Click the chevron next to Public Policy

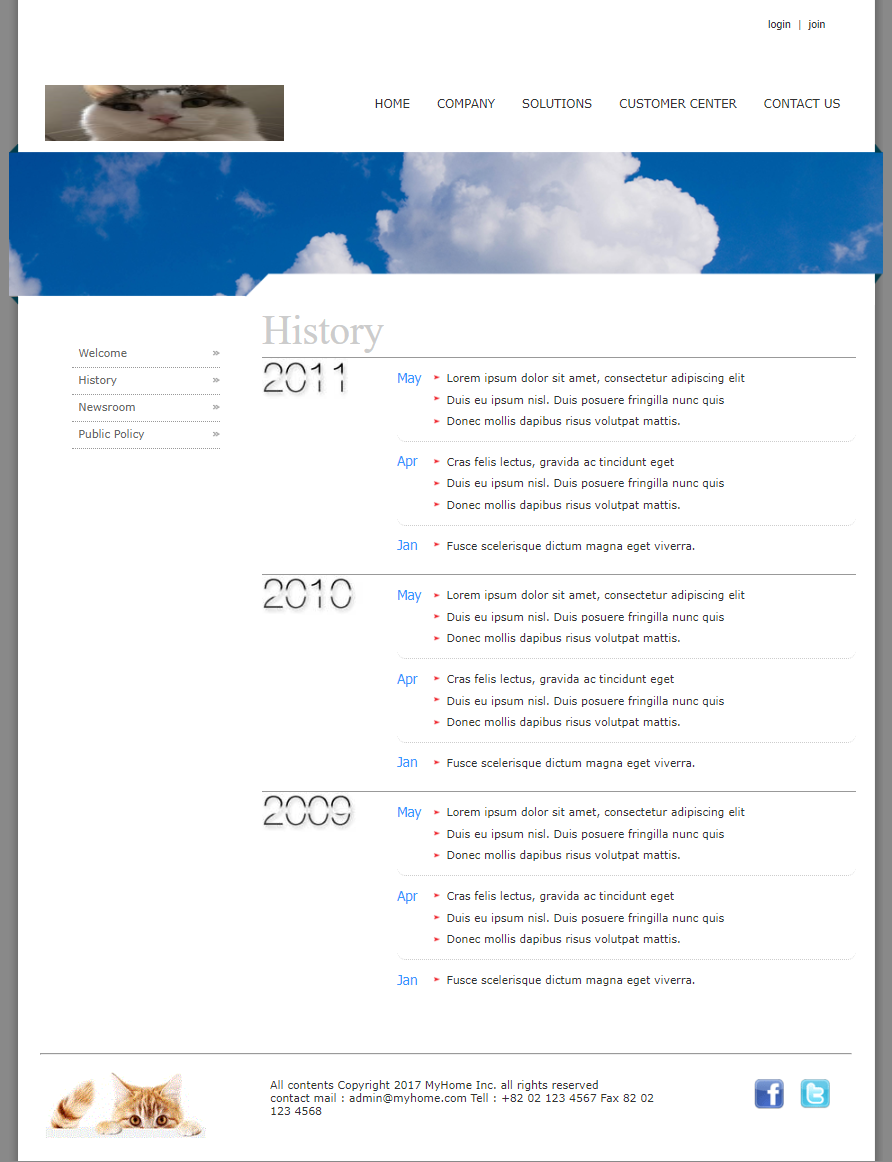click(216, 434)
